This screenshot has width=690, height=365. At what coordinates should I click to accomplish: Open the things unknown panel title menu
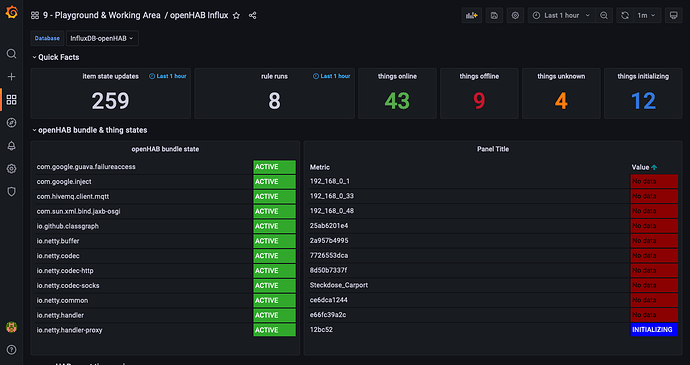point(561,76)
